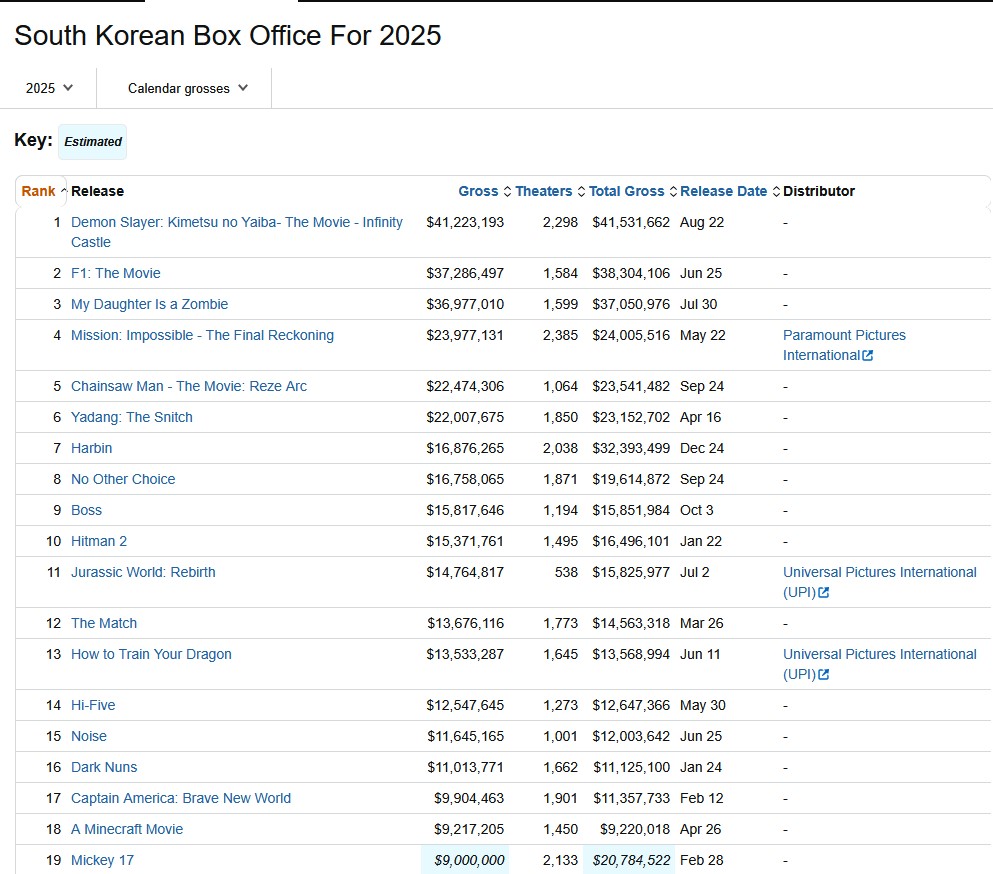Open Chainsaw Man Reze Arc link
This screenshot has width=993, height=874.
pyautogui.click(x=189, y=386)
